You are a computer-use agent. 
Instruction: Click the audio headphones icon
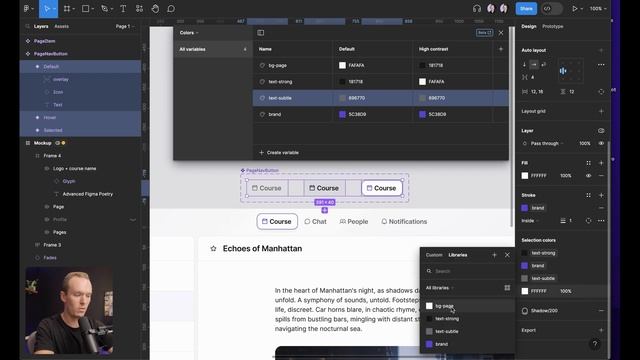click(477, 9)
